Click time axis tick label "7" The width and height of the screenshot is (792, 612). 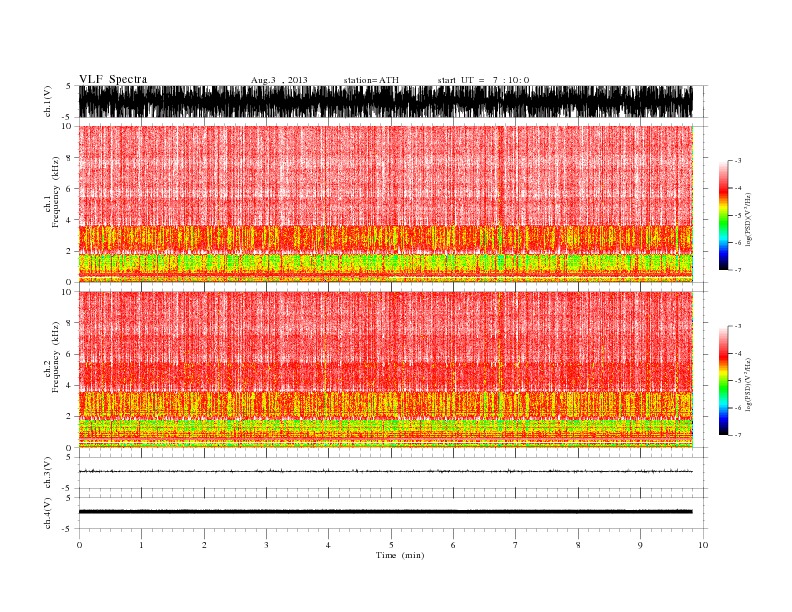(x=516, y=545)
